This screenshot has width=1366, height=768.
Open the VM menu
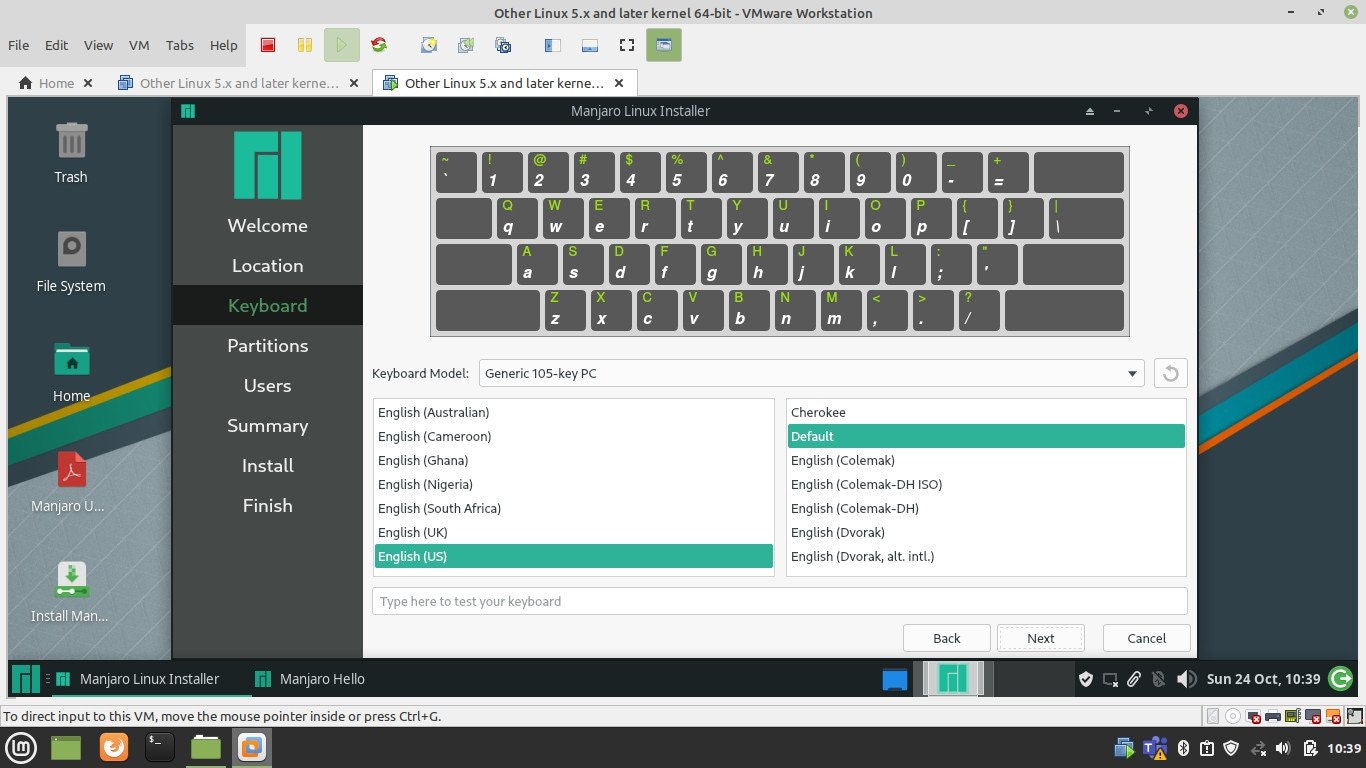(x=139, y=45)
